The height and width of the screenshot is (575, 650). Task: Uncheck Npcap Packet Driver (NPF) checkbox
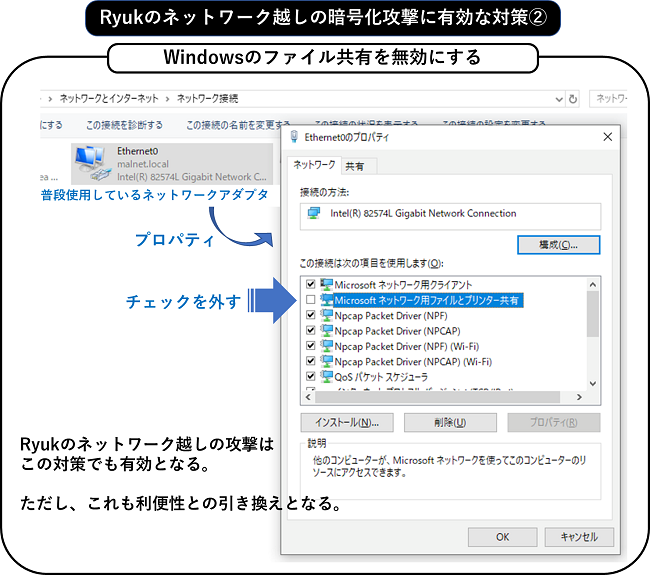coord(310,315)
